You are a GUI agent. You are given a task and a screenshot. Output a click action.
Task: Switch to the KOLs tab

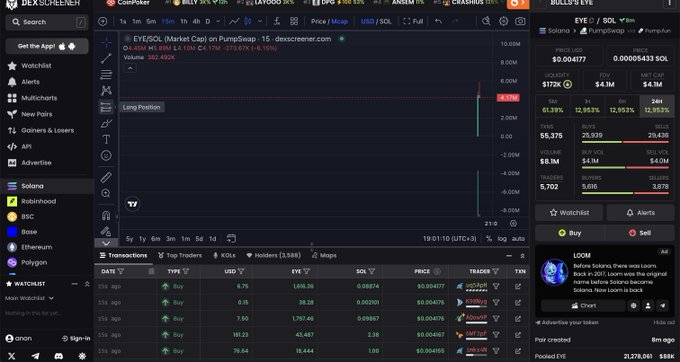[224, 255]
